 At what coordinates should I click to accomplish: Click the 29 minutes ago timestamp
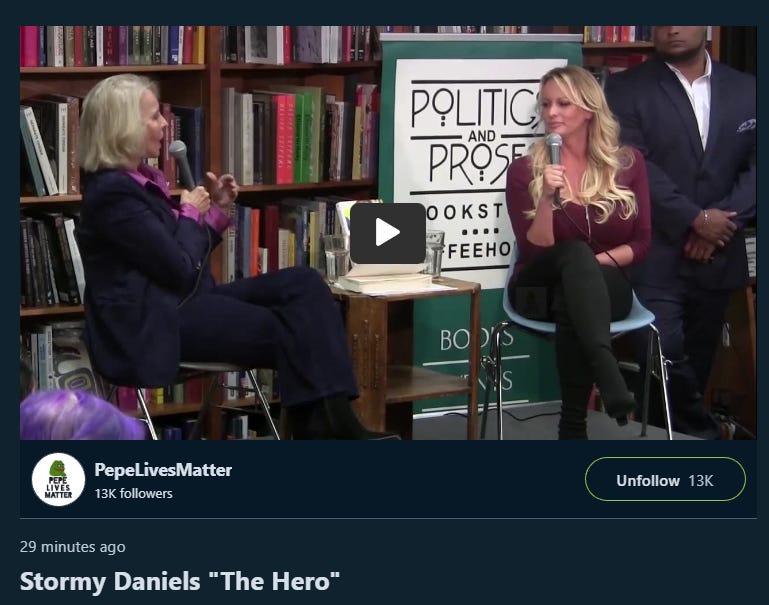point(73,547)
